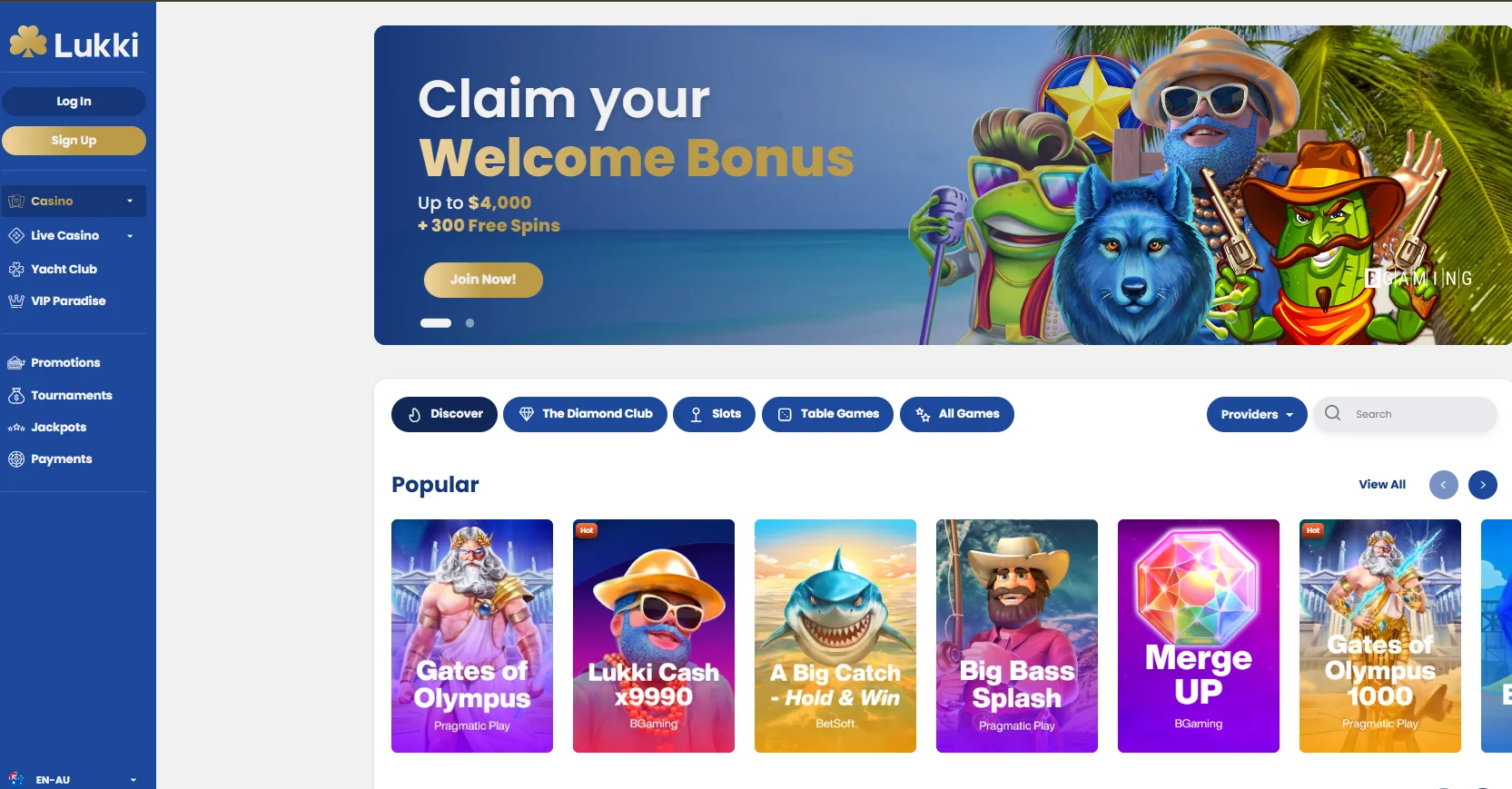The width and height of the screenshot is (1512, 789).
Task: Show next Popular games with right arrow
Action: coord(1483,485)
